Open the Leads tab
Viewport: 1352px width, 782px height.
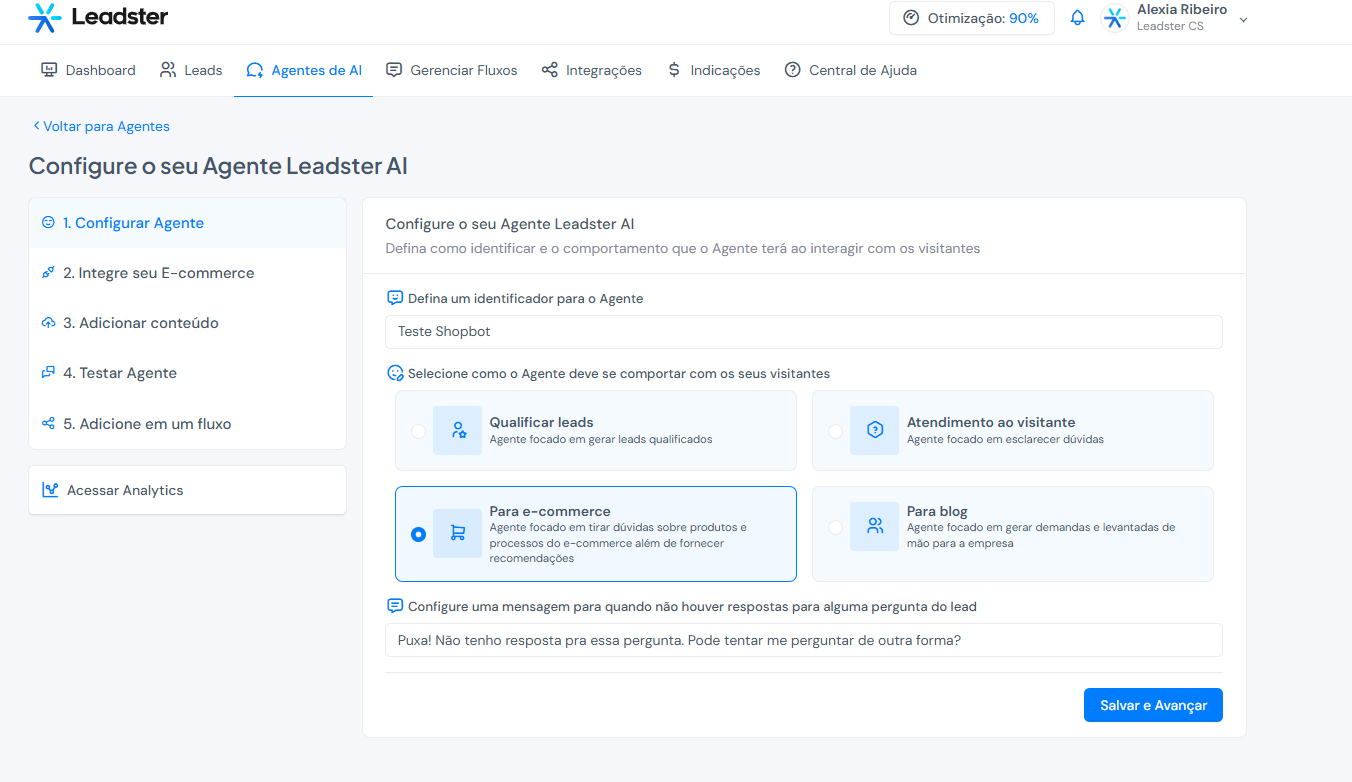(x=191, y=70)
